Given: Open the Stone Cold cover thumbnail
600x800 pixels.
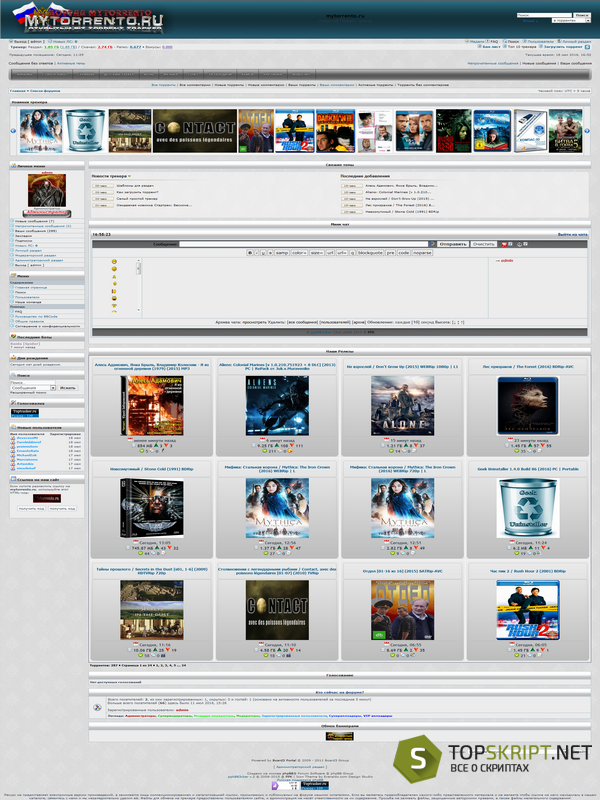Looking at the screenshot, I should coord(152,508).
